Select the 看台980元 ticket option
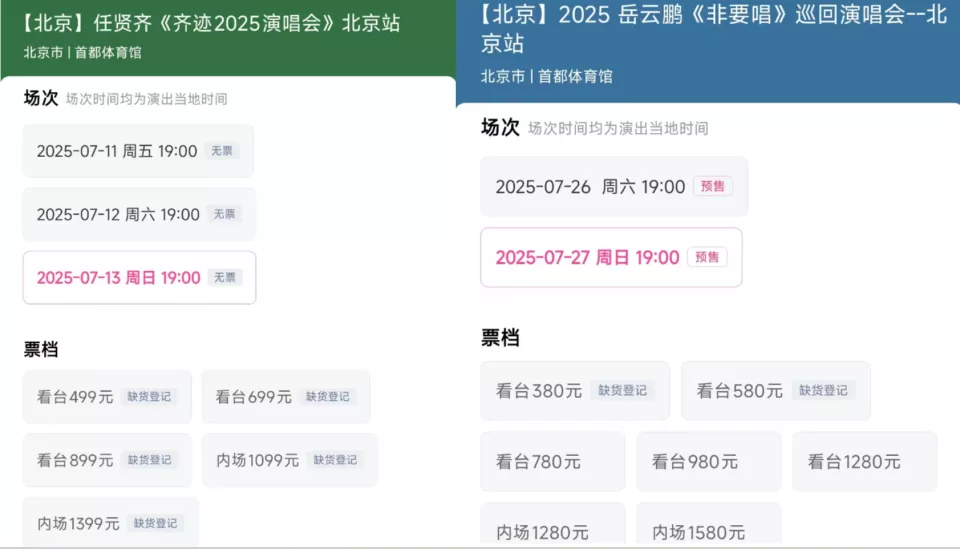Viewport: 960px width, 549px height. (708, 461)
